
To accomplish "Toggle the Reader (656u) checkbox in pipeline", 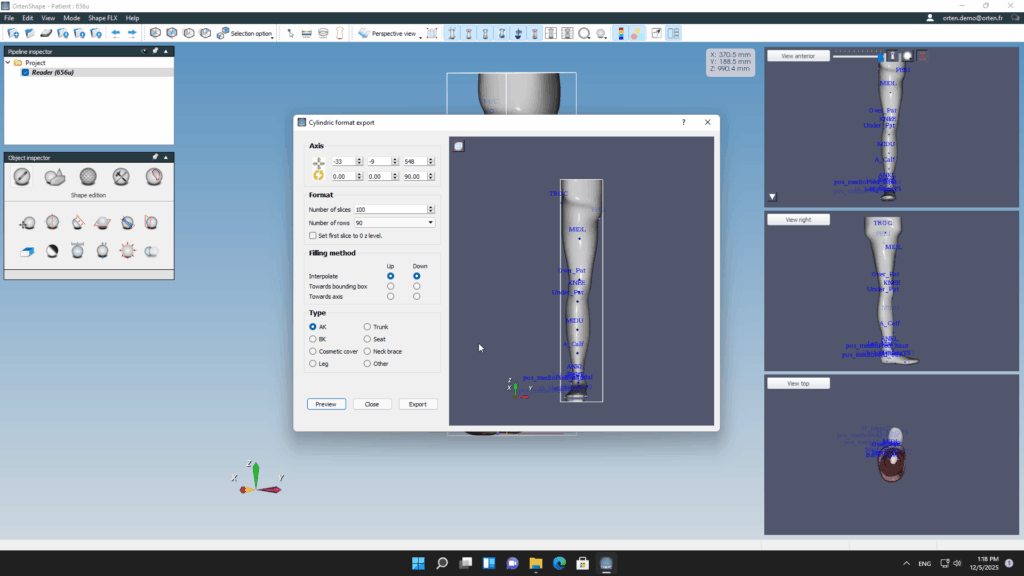I will (x=26, y=72).
